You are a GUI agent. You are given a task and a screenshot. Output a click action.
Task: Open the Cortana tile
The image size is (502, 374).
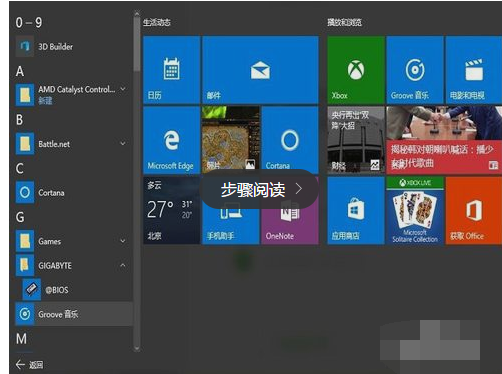coord(290,140)
